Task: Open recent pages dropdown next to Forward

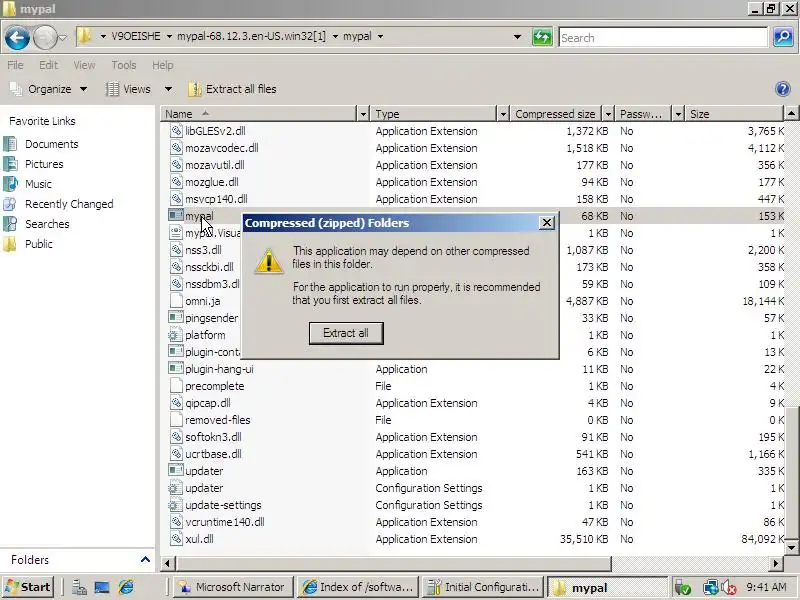Action: tap(62, 37)
